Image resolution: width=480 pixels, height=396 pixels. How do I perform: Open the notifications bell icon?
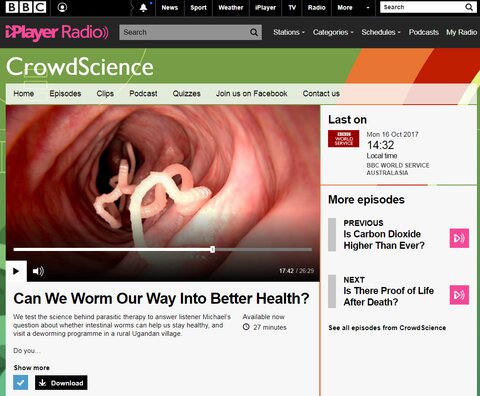(x=143, y=8)
